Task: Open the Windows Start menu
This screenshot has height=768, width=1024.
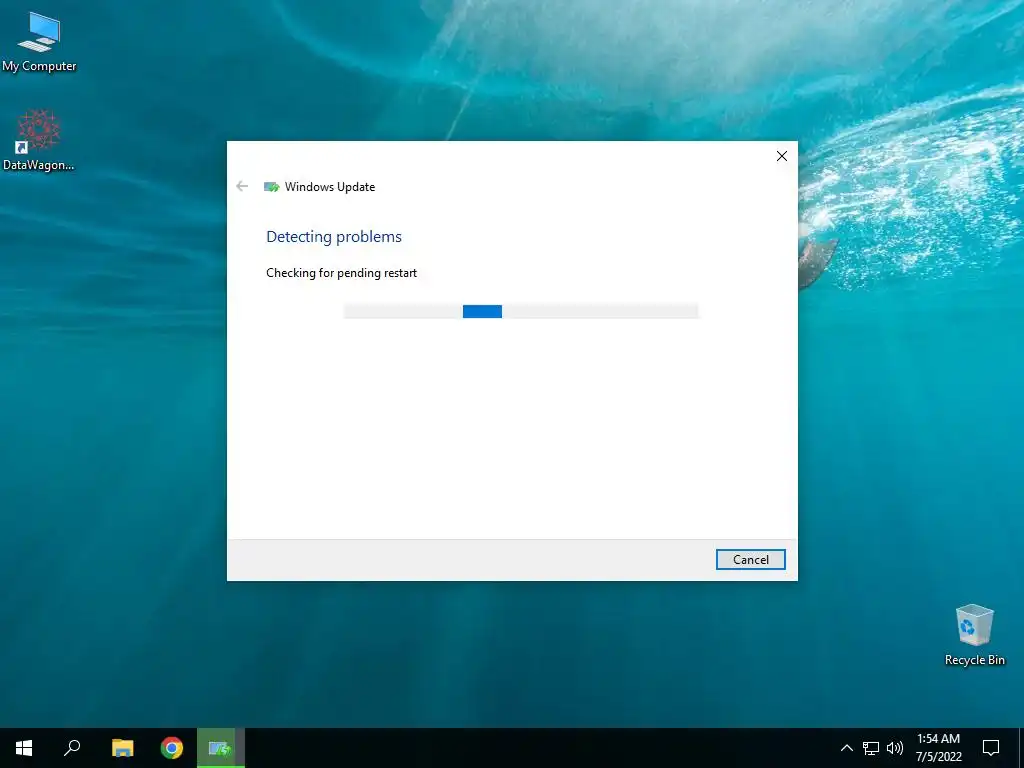Action: point(24,748)
